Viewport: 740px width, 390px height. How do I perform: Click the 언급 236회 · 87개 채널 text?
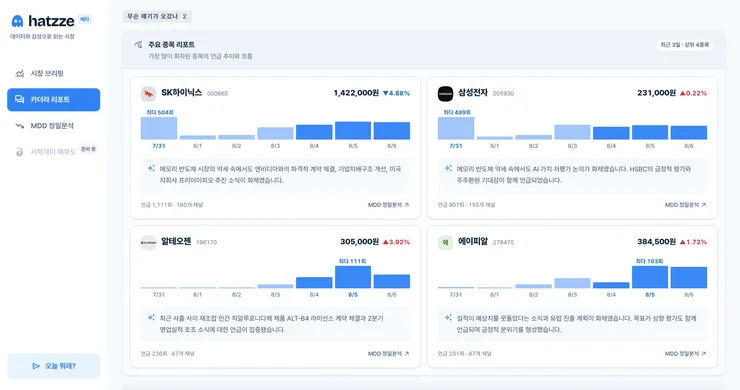point(168,354)
